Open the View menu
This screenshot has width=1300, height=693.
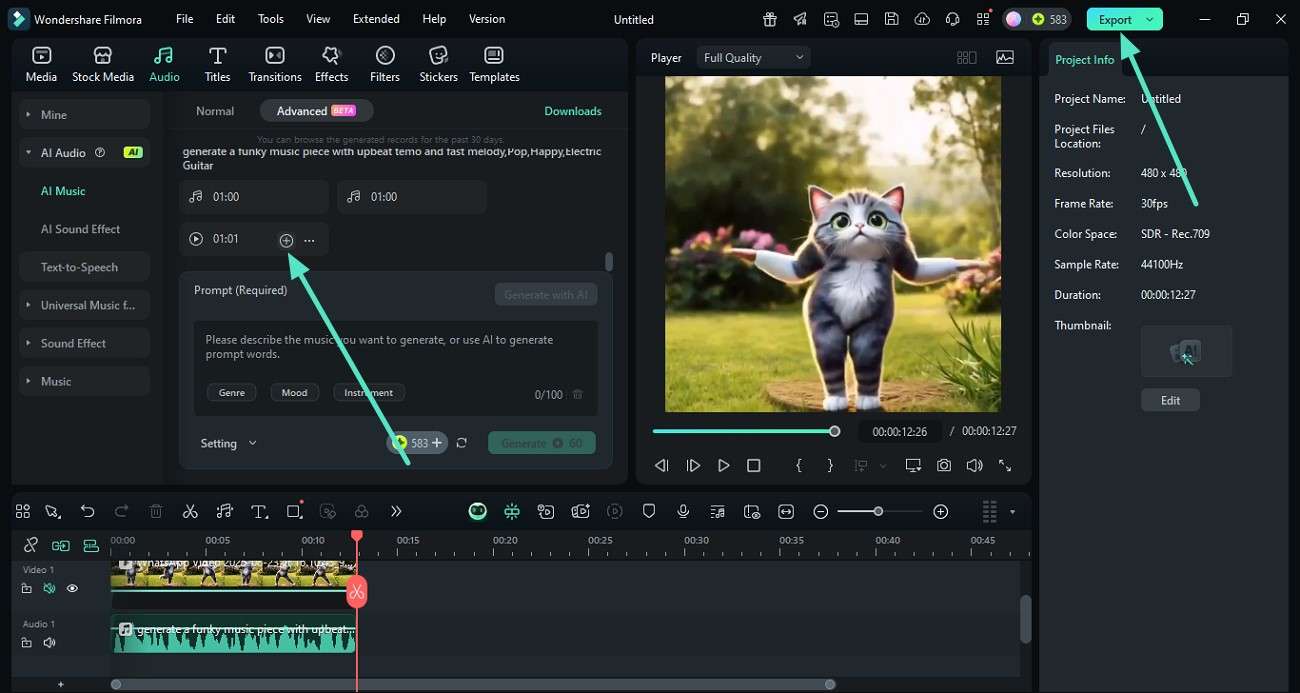pyautogui.click(x=318, y=19)
